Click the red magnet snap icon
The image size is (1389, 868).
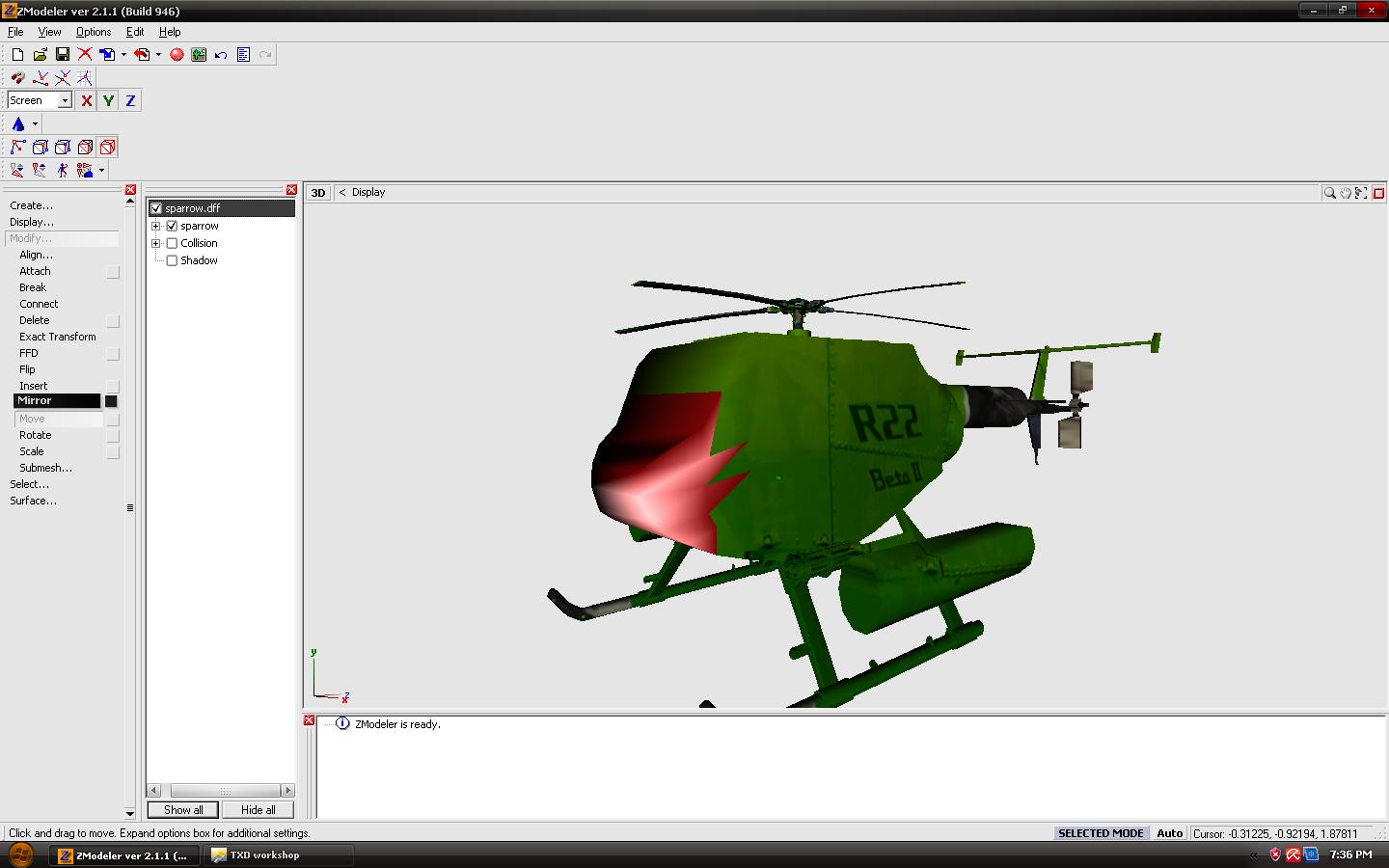click(17, 78)
